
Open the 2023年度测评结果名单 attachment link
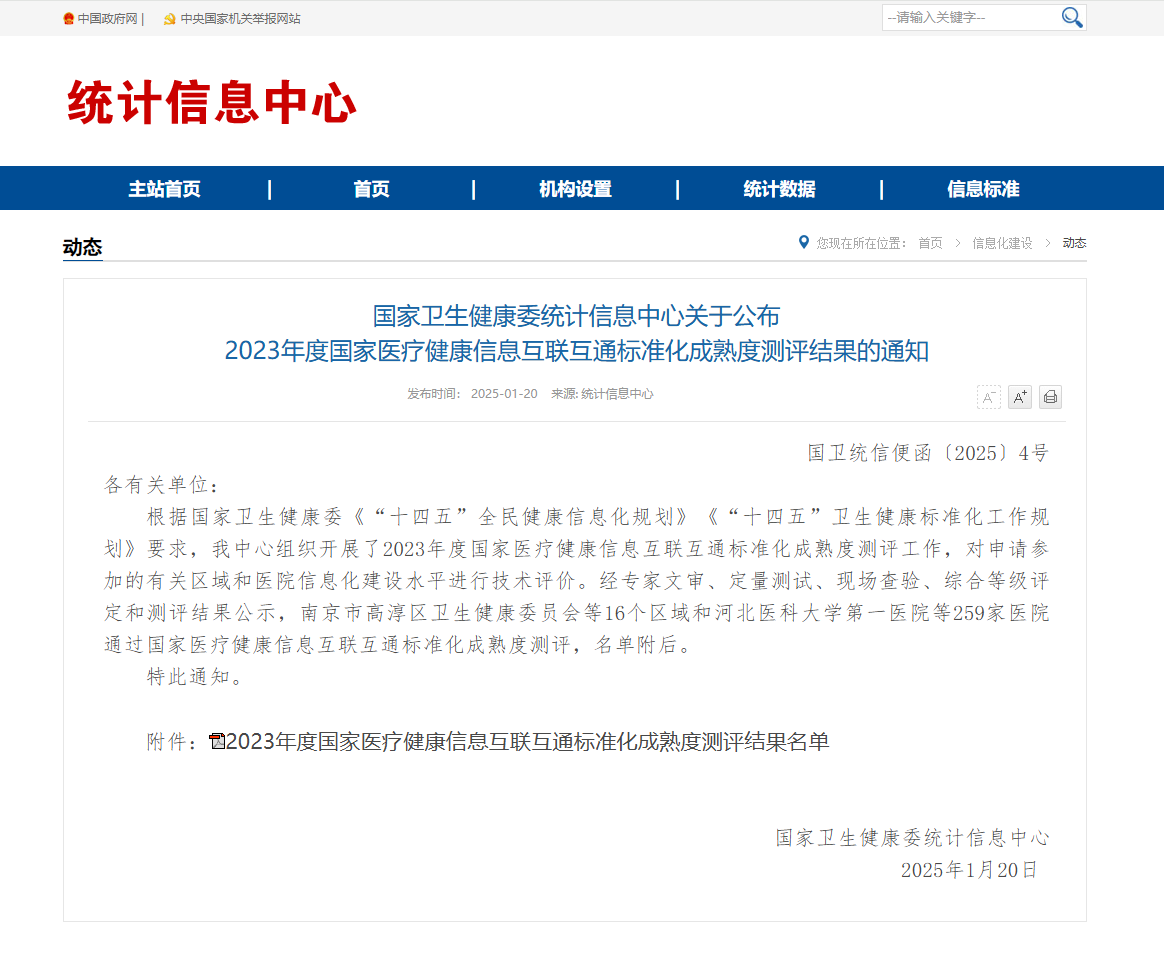527,742
